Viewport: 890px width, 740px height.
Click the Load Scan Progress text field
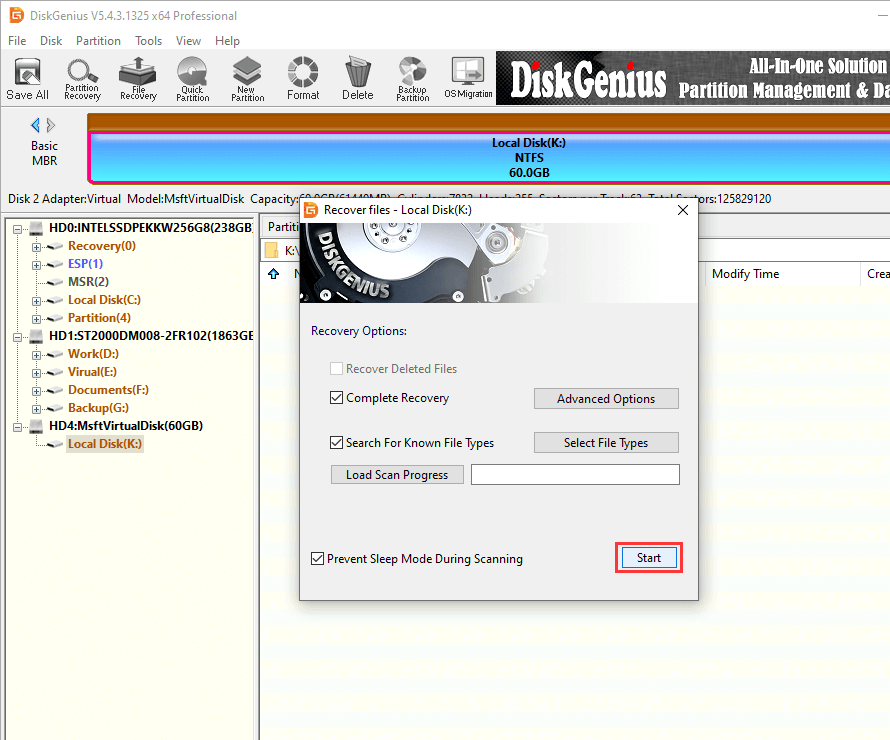coord(575,475)
